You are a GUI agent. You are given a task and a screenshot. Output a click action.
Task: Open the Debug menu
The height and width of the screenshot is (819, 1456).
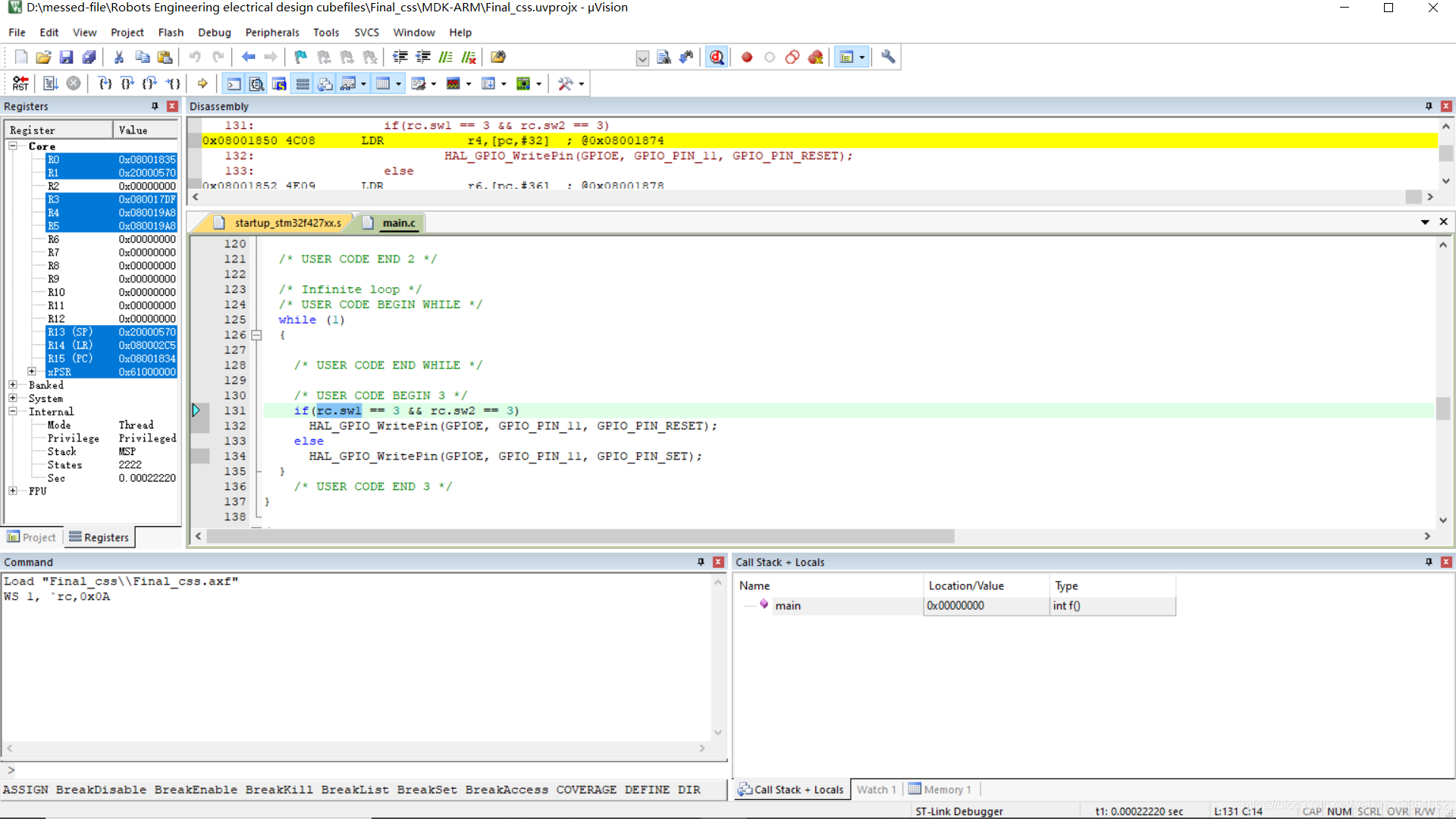coord(213,32)
